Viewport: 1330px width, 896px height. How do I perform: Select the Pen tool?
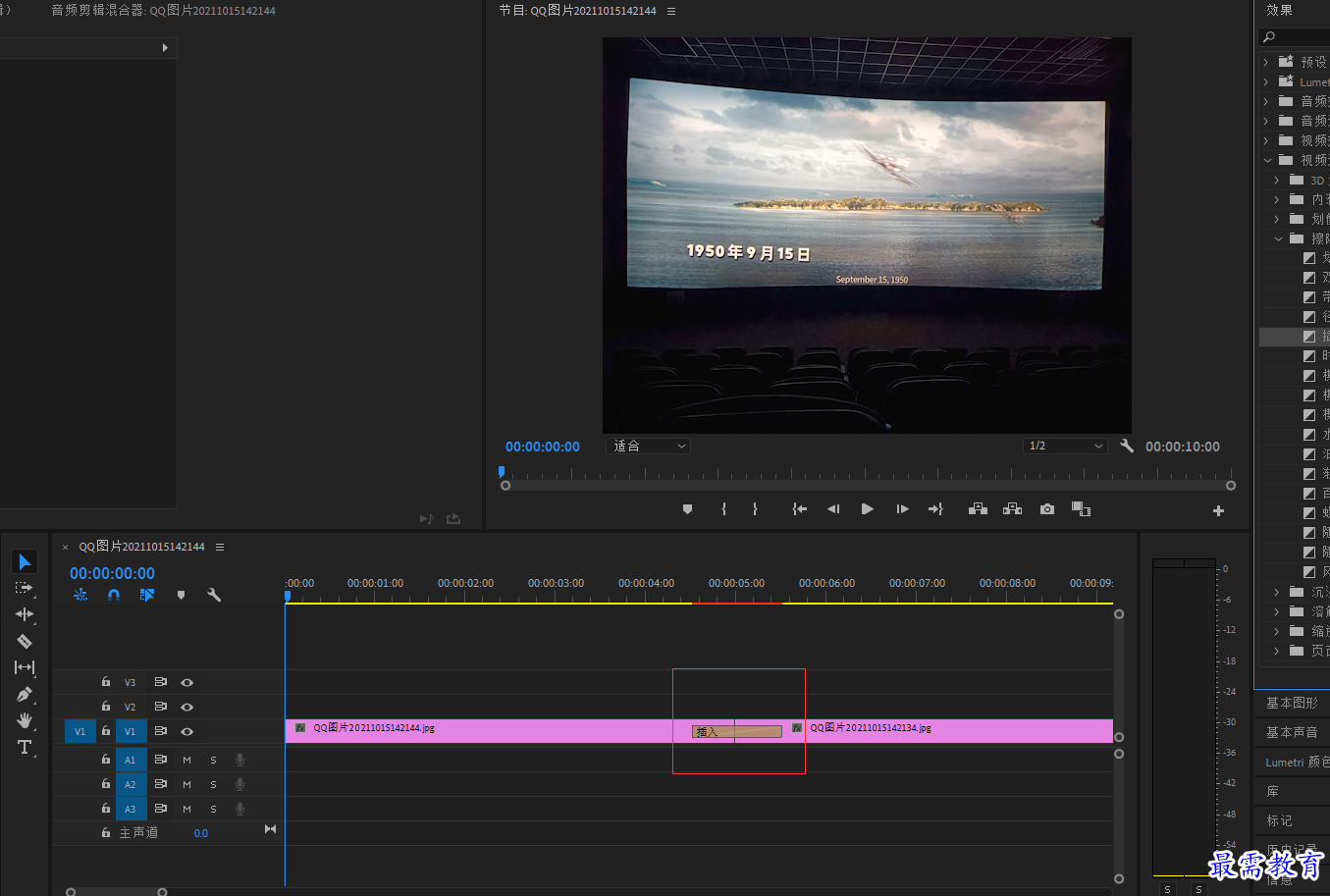click(25, 694)
